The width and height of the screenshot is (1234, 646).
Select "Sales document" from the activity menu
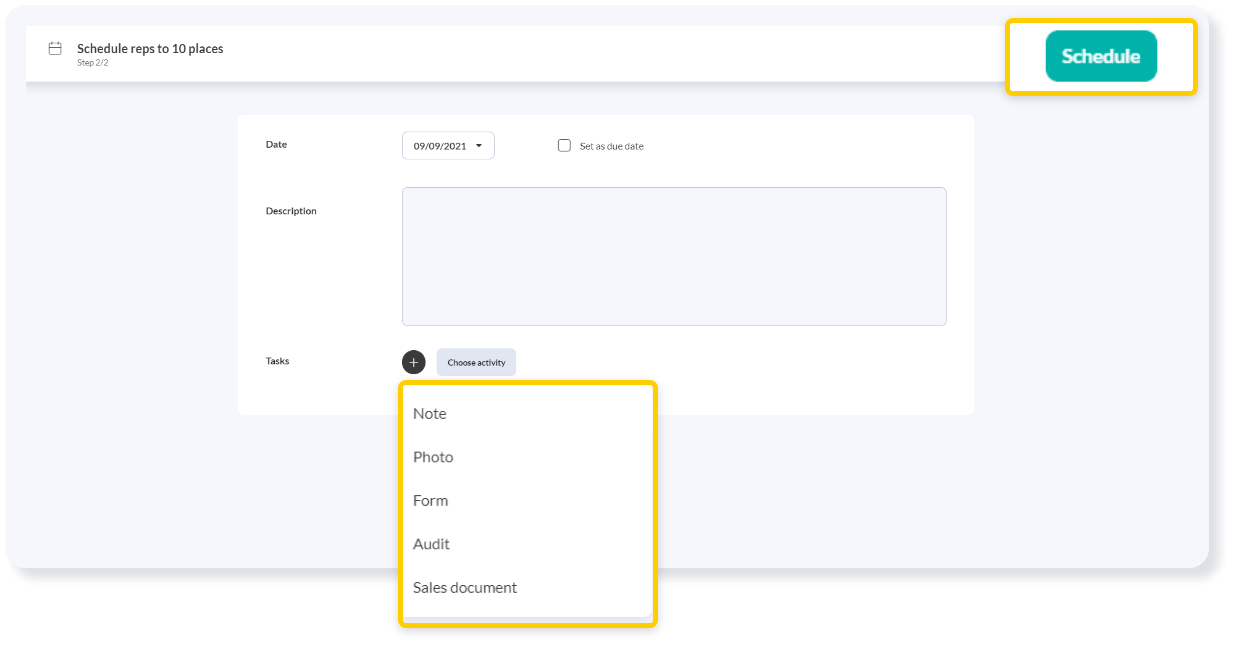[x=465, y=588]
